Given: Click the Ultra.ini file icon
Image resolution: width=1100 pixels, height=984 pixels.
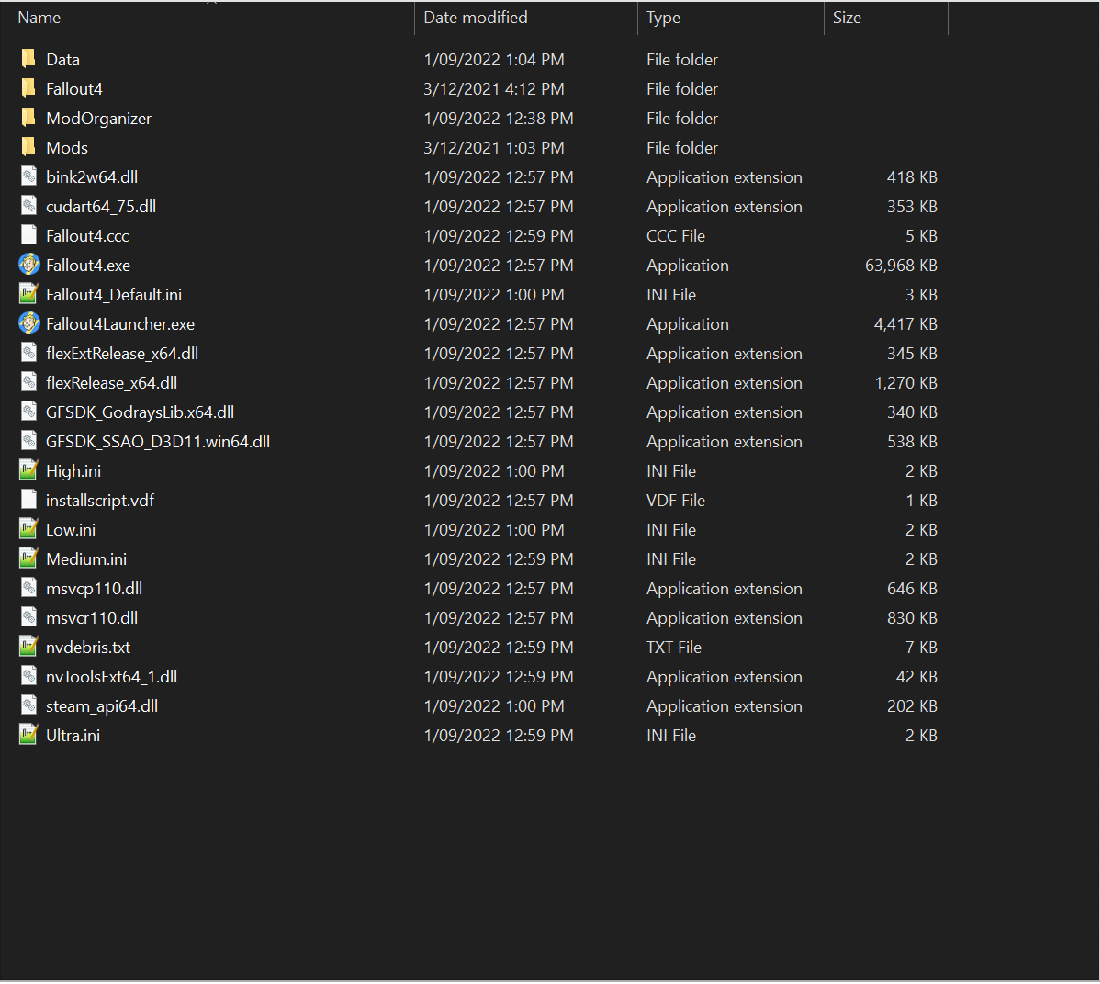Looking at the screenshot, I should (28, 735).
